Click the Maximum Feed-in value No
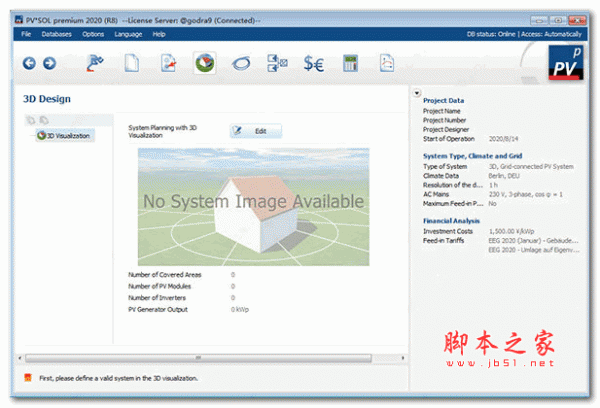Image resolution: width=600 pixels, height=408 pixels. coord(492,204)
